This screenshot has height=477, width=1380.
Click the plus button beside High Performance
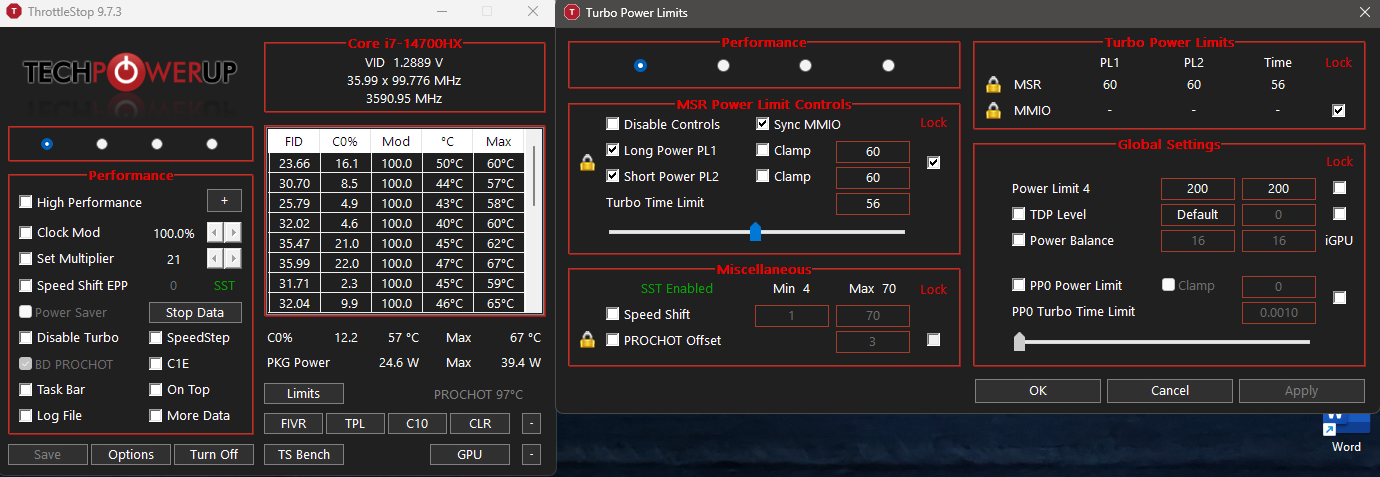(x=224, y=201)
